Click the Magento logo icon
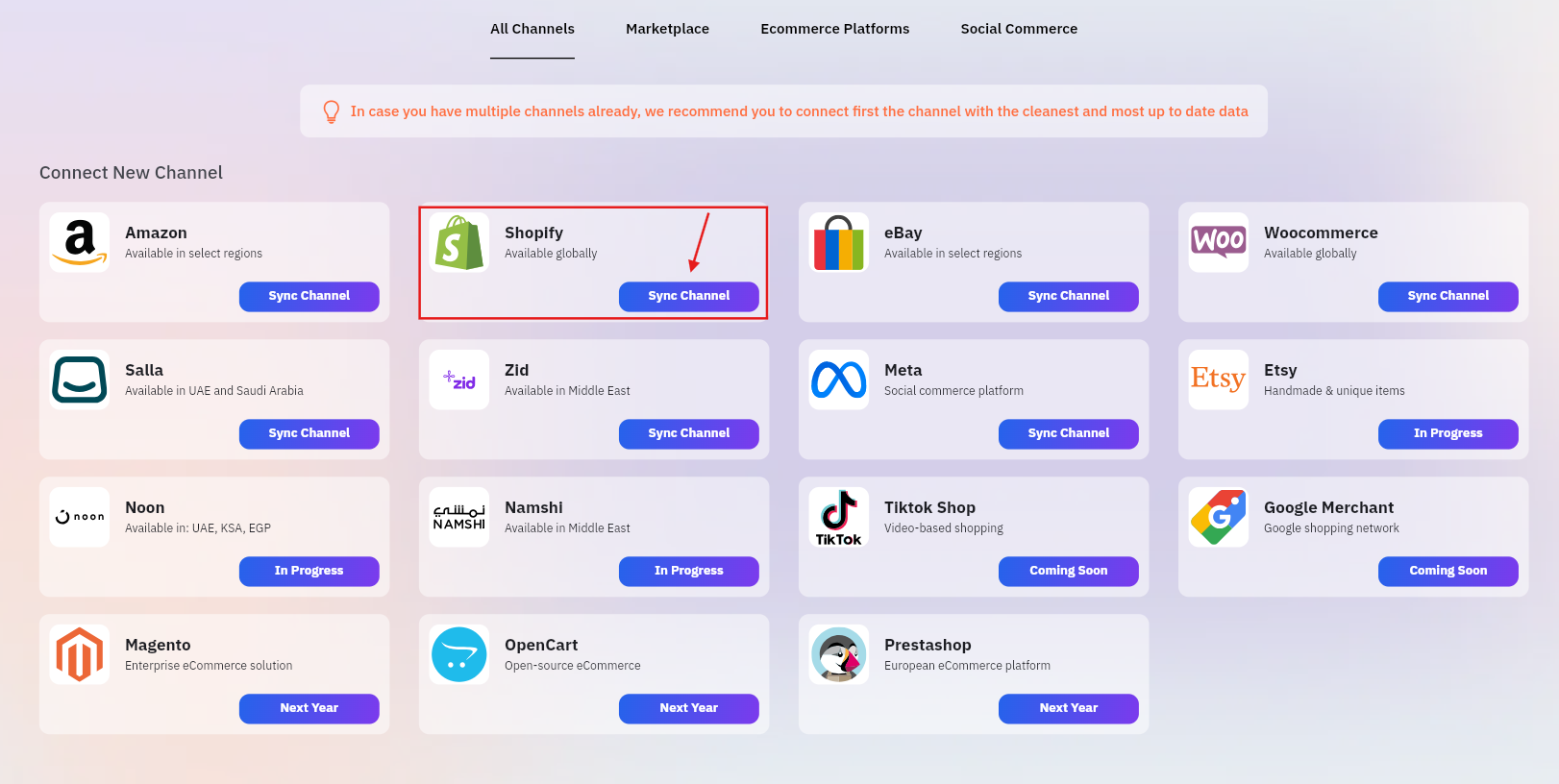 pos(80,654)
